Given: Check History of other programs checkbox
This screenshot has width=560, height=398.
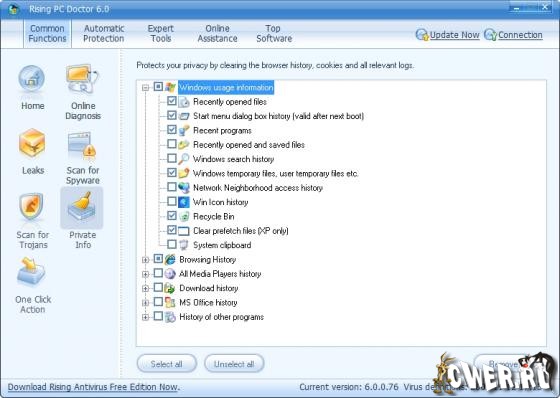Looking at the screenshot, I should [x=158, y=316].
